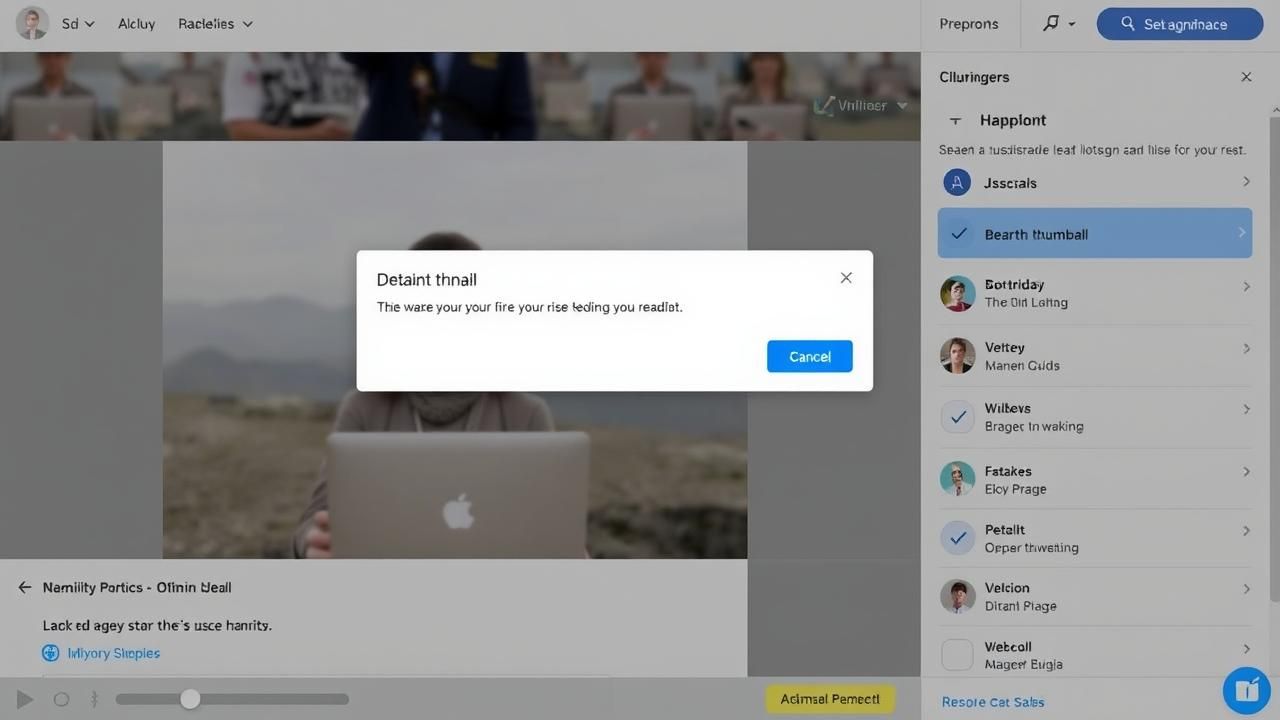Click the back arrow beside Namility Portics
This screenshot has width=1280, height=720.
tap(25, 588)
